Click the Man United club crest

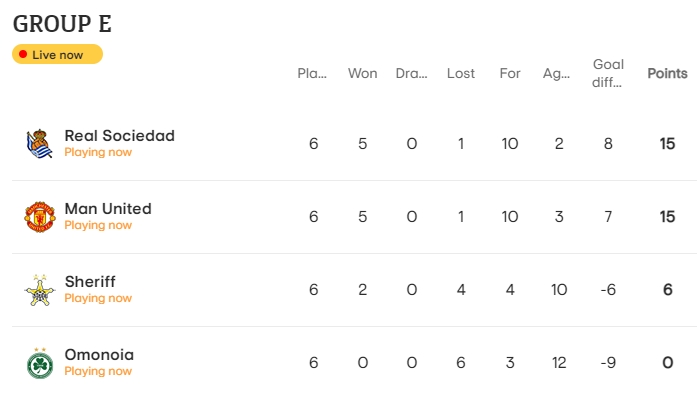pyautogui.click(x=40, y=217)
